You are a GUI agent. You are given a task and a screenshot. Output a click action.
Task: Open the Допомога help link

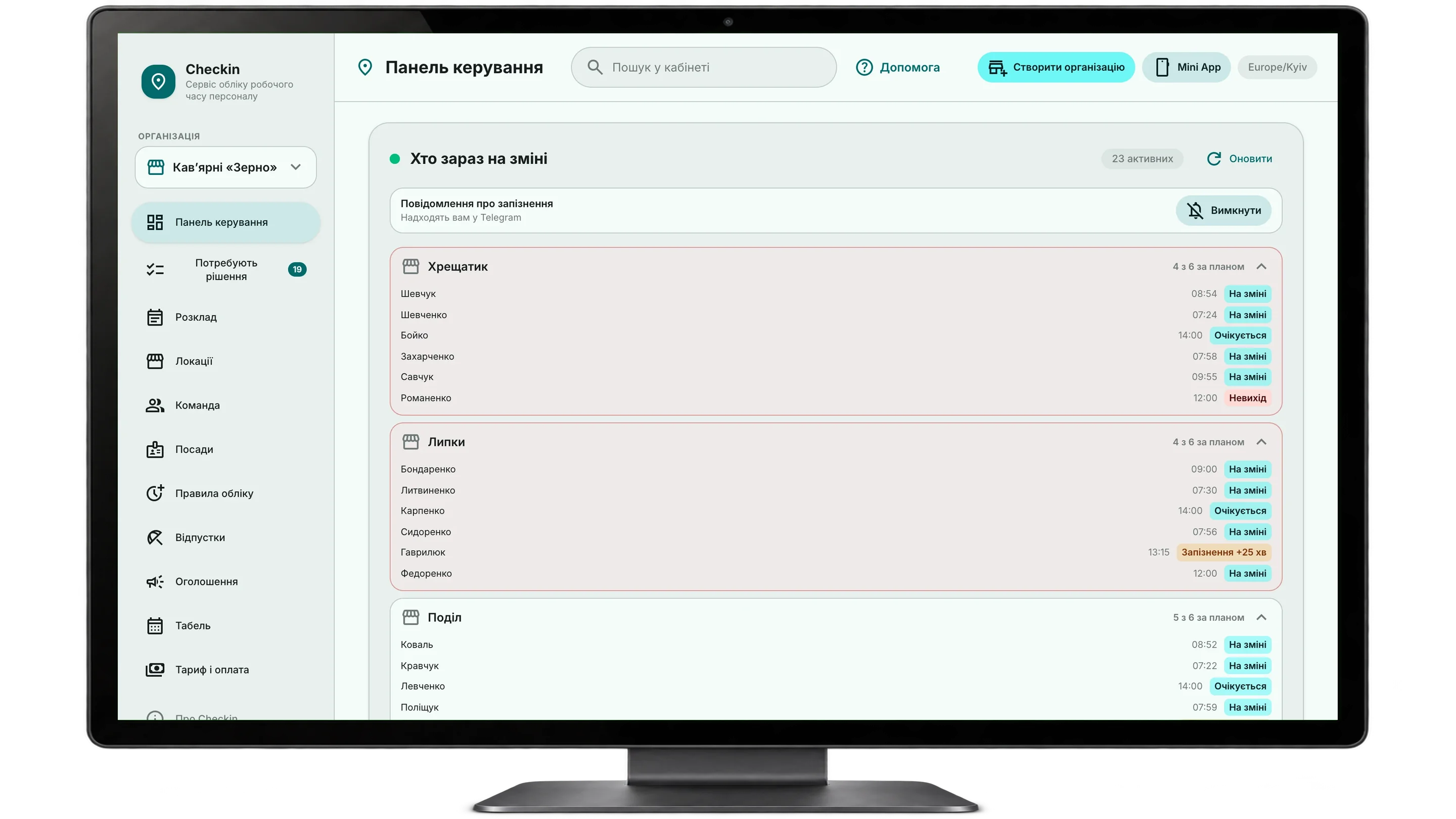[x=897, y=67]
